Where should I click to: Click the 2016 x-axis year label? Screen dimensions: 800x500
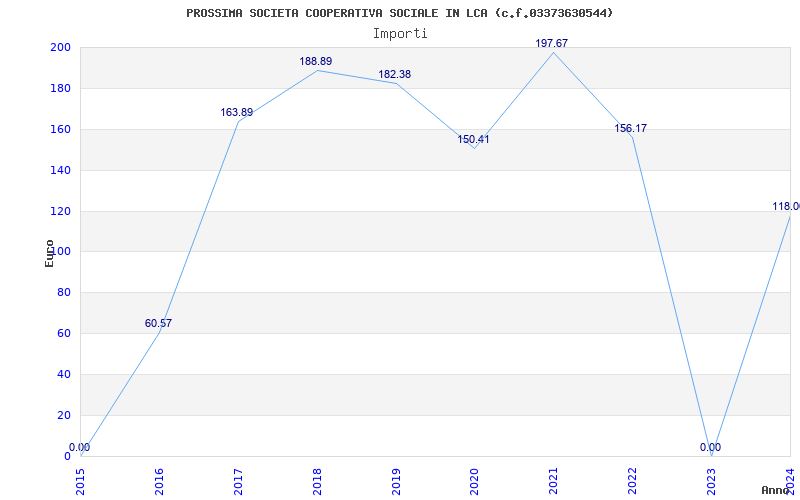click(x=159, y=480)
